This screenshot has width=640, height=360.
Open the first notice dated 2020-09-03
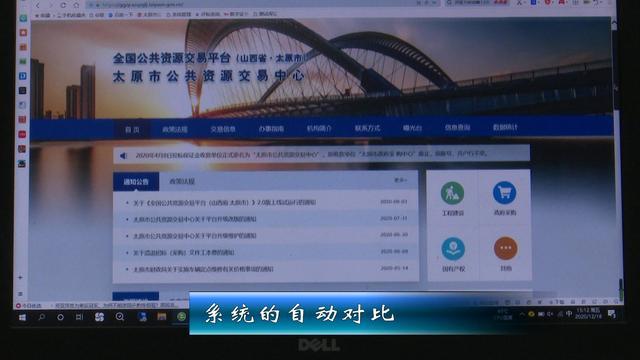pos(224,202)
